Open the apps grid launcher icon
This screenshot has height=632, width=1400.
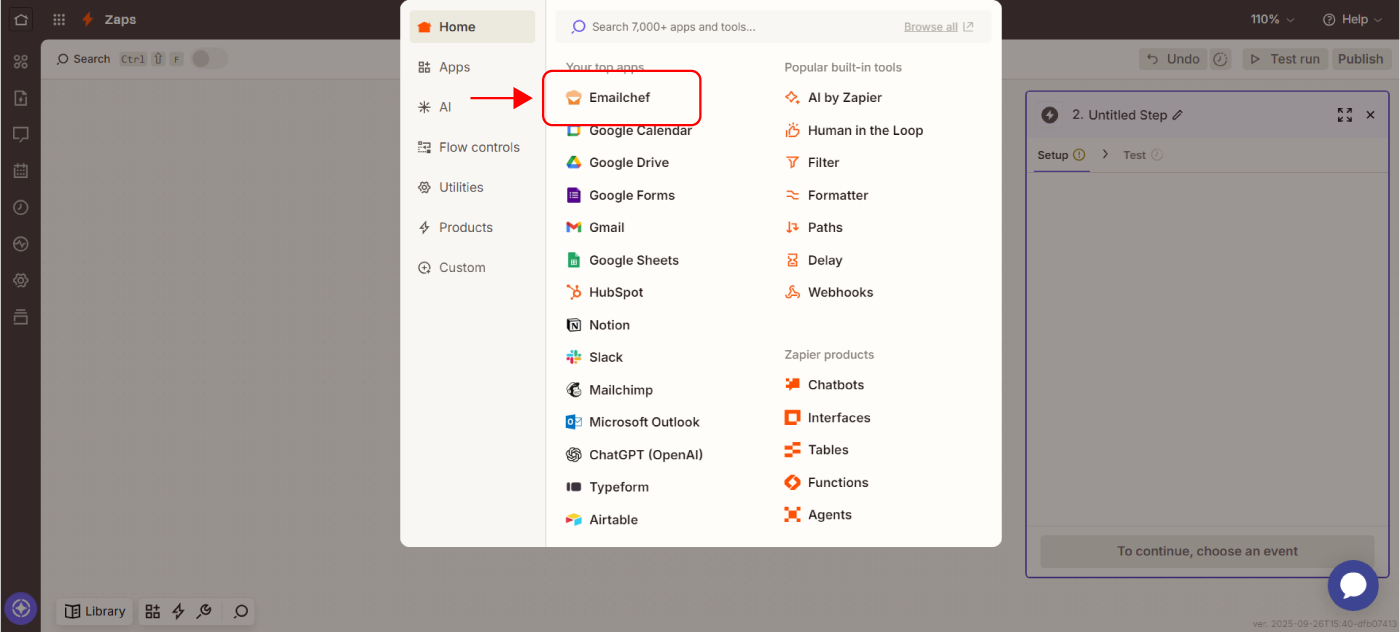[59, 19]
